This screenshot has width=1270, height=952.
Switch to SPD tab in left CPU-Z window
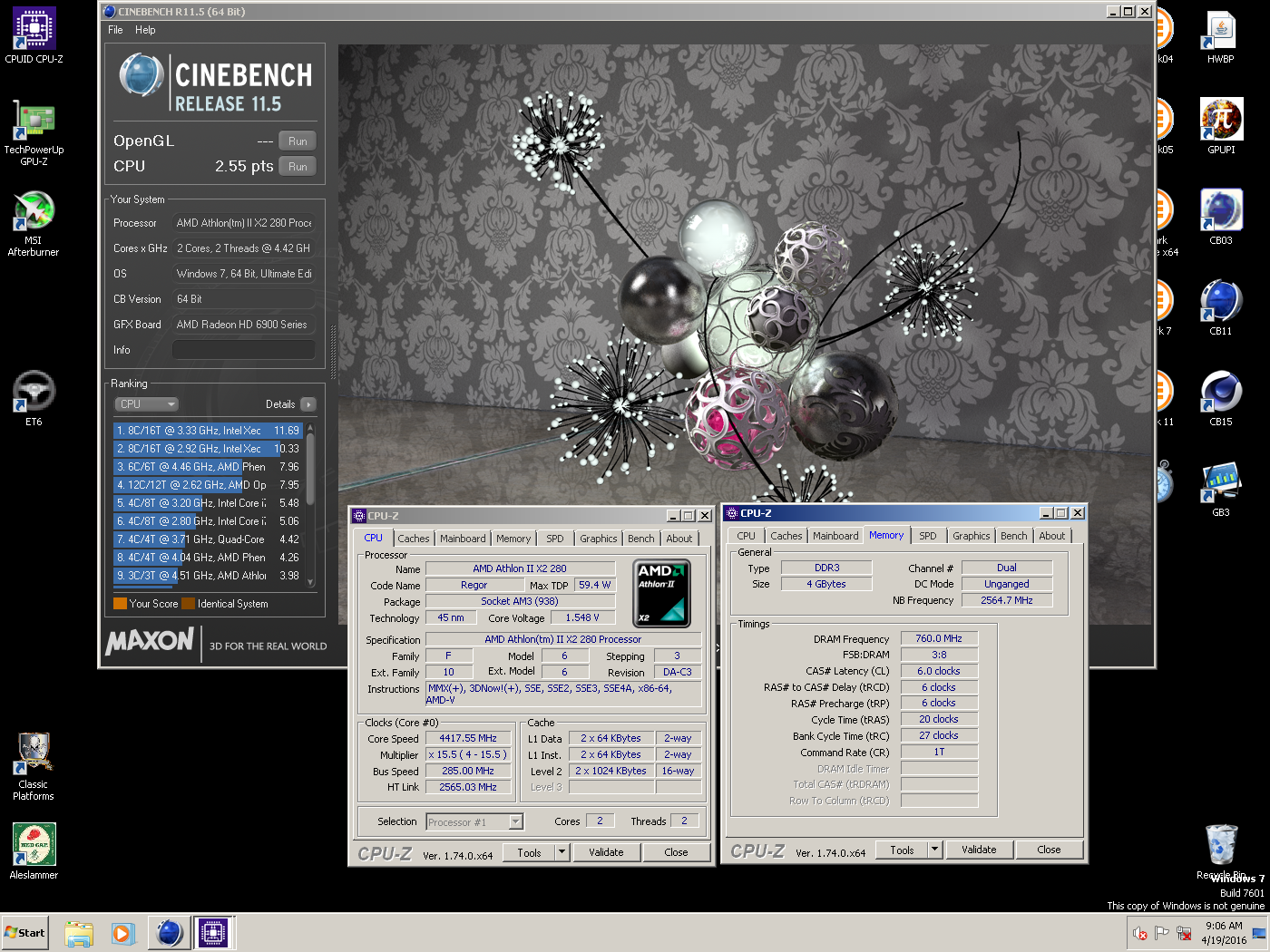click(555, 539)
